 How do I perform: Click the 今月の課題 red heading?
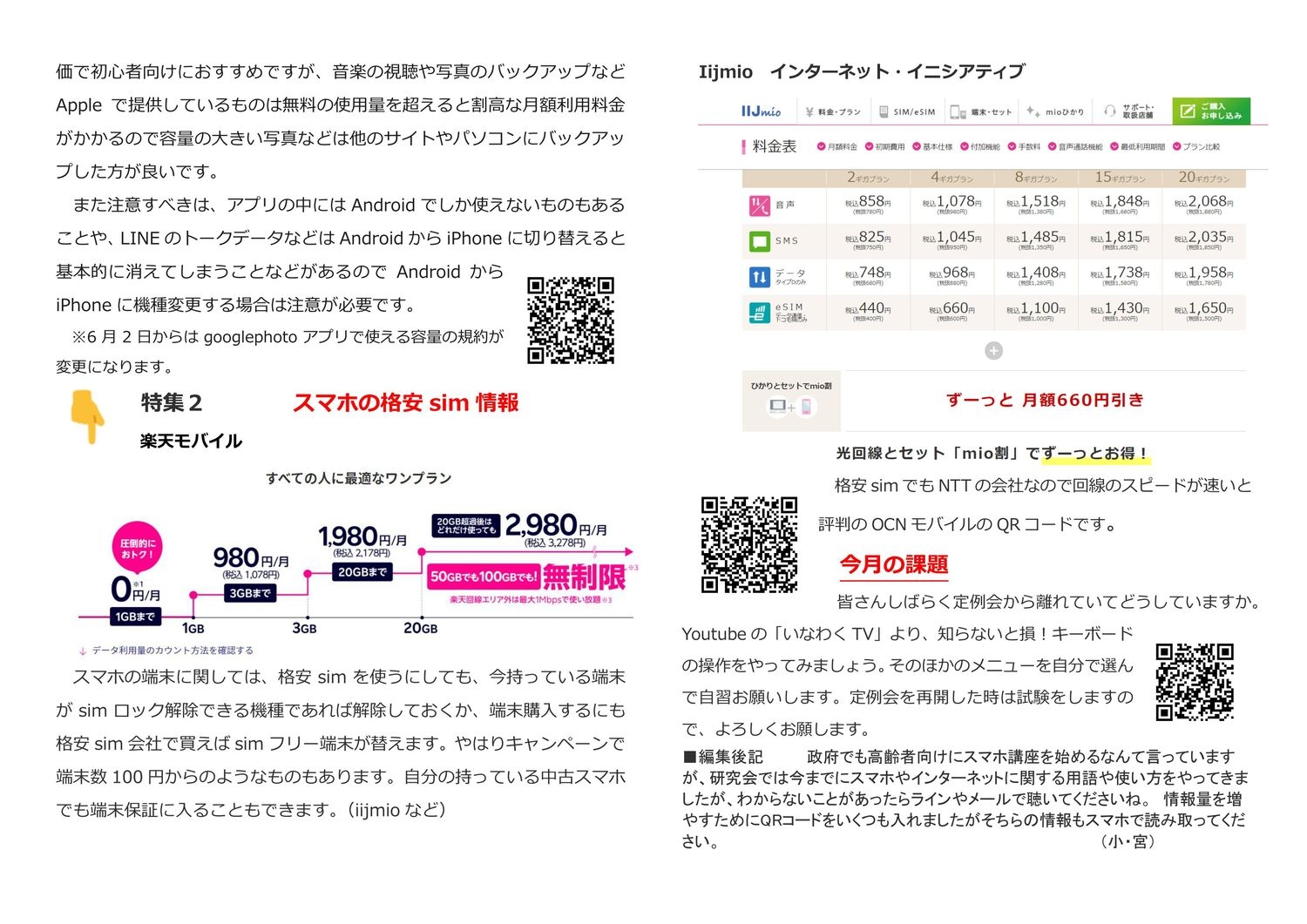pos(894,564)
